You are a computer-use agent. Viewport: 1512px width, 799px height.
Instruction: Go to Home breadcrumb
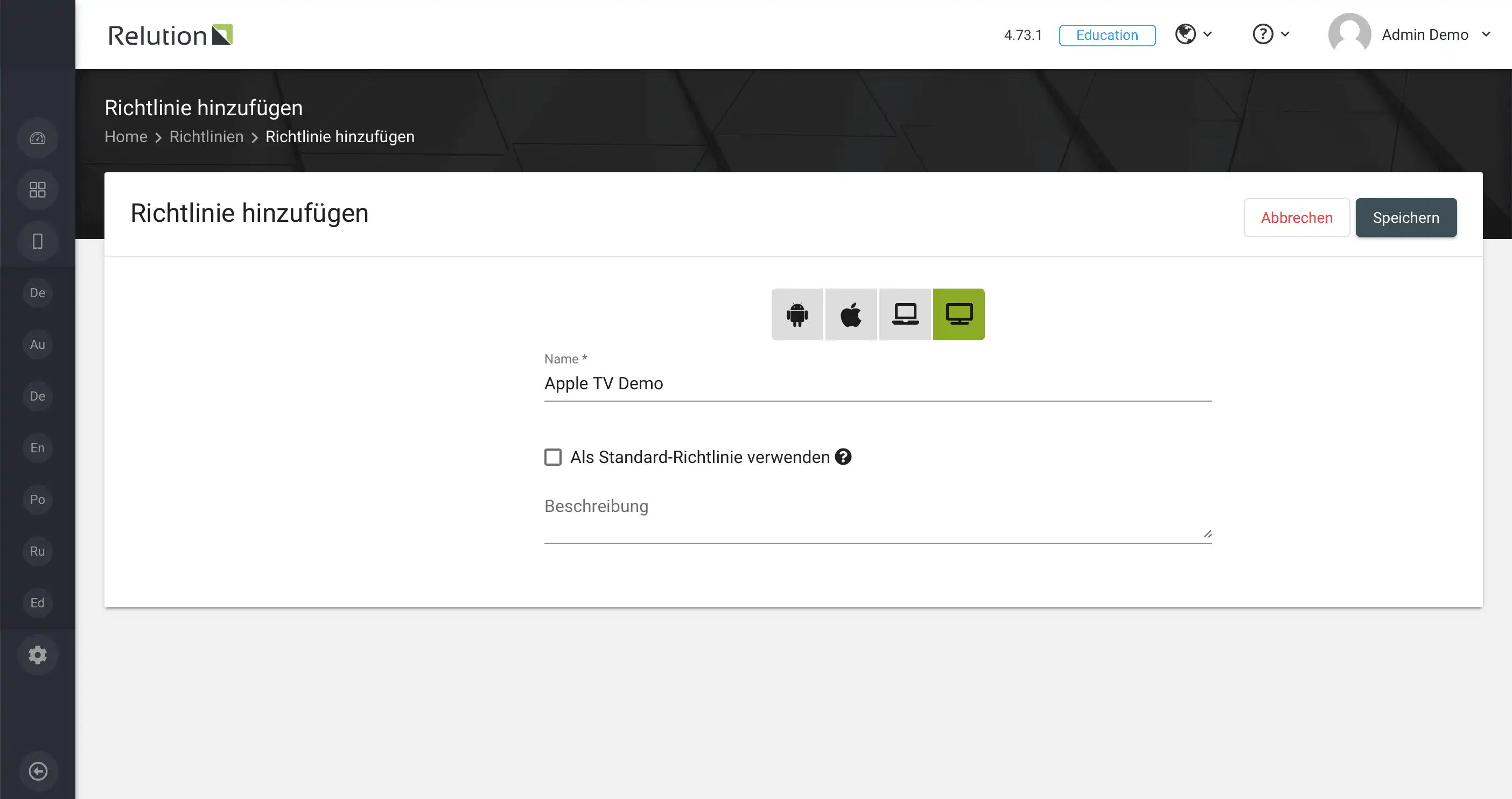coord(125,137)
